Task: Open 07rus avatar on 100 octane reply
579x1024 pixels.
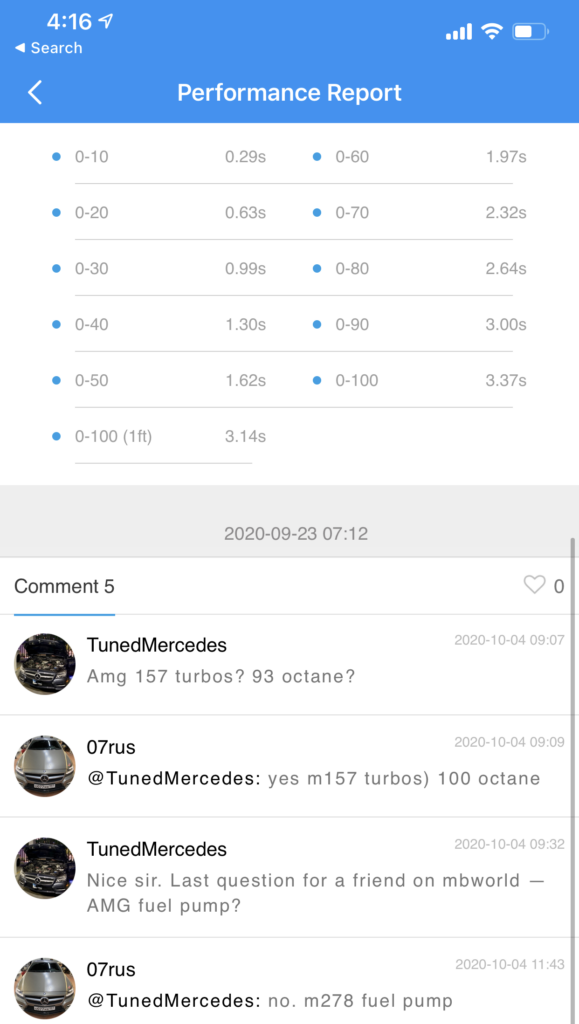Action: [45, 765]
